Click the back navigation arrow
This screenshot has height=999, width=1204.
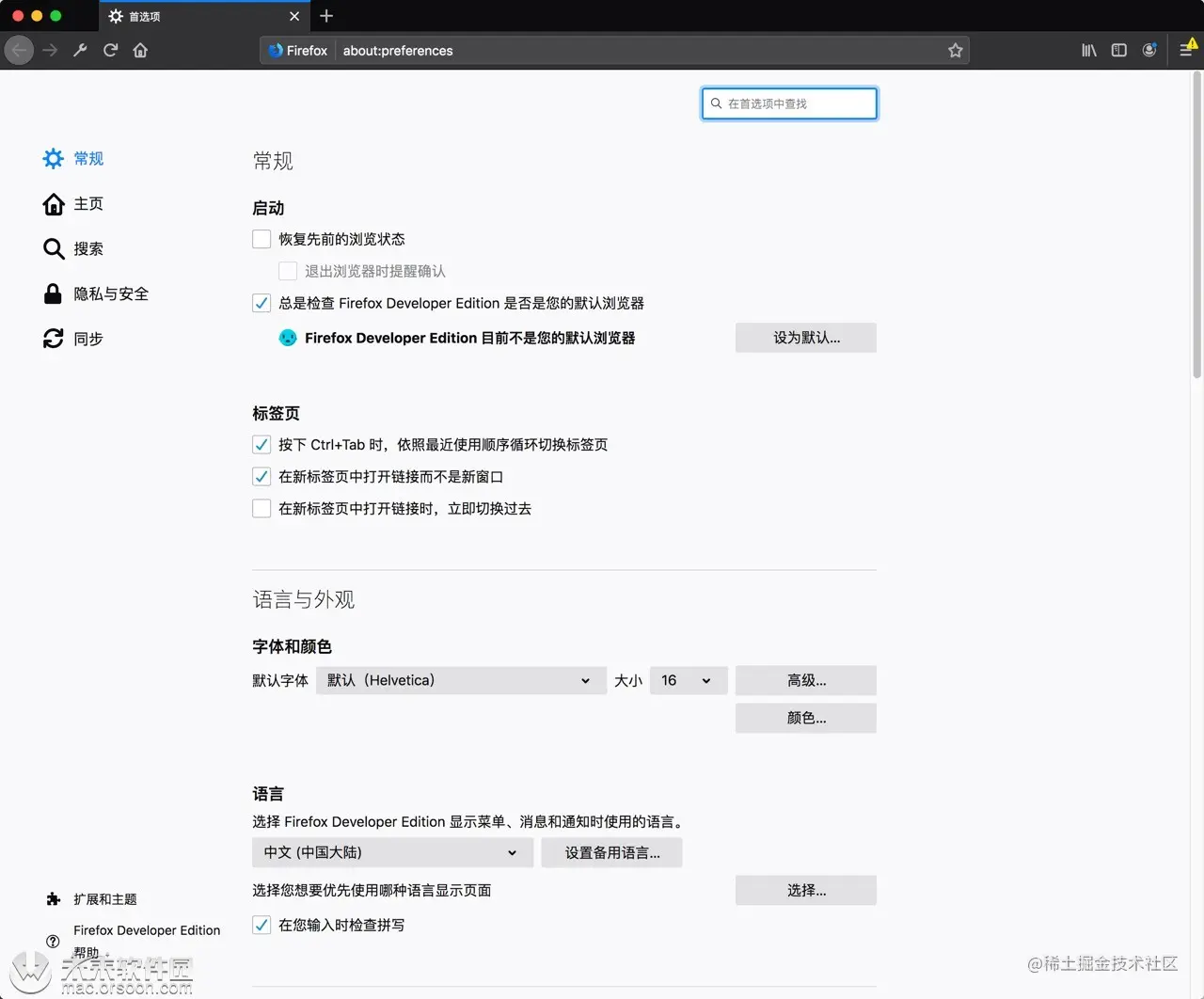[x=19, y=50]
